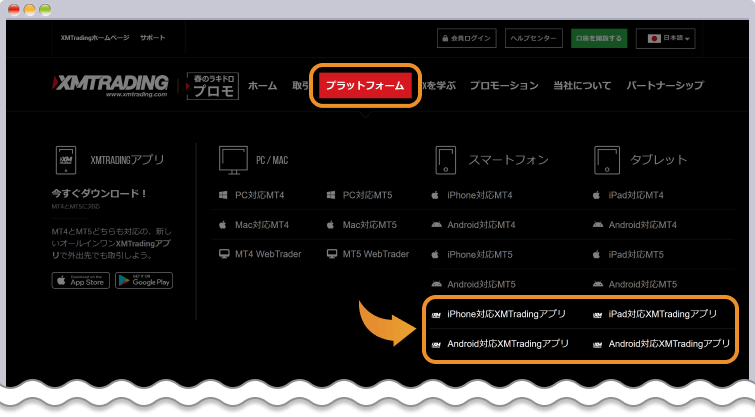Open iPhone対応MT4 link
The height and width of the screenshot is (417, 755).
[x=480, y=195]
